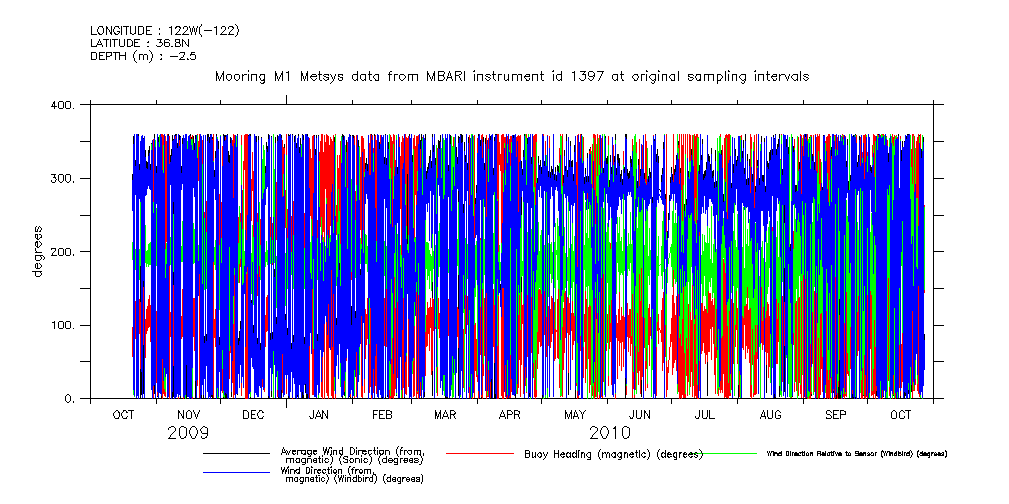Select the 2009 year label
The height and width of the screenshot is (504, 1009).
pyautogui.click(x=188, y=433)
